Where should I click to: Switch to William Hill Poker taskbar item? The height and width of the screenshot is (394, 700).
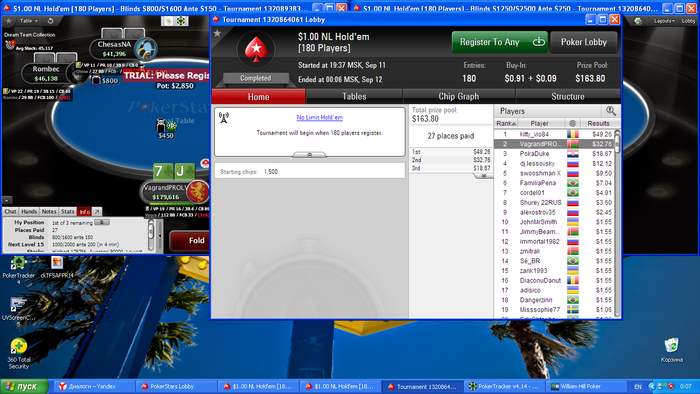click(x=586, y=386)
